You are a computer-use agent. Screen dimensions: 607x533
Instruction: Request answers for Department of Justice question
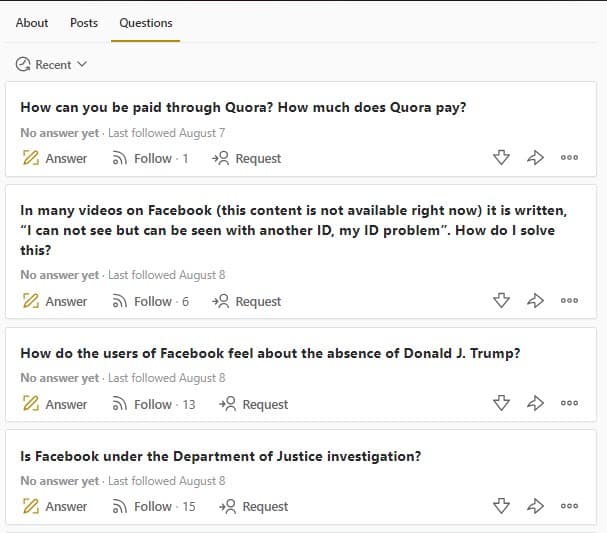click(x=253, y=506)
